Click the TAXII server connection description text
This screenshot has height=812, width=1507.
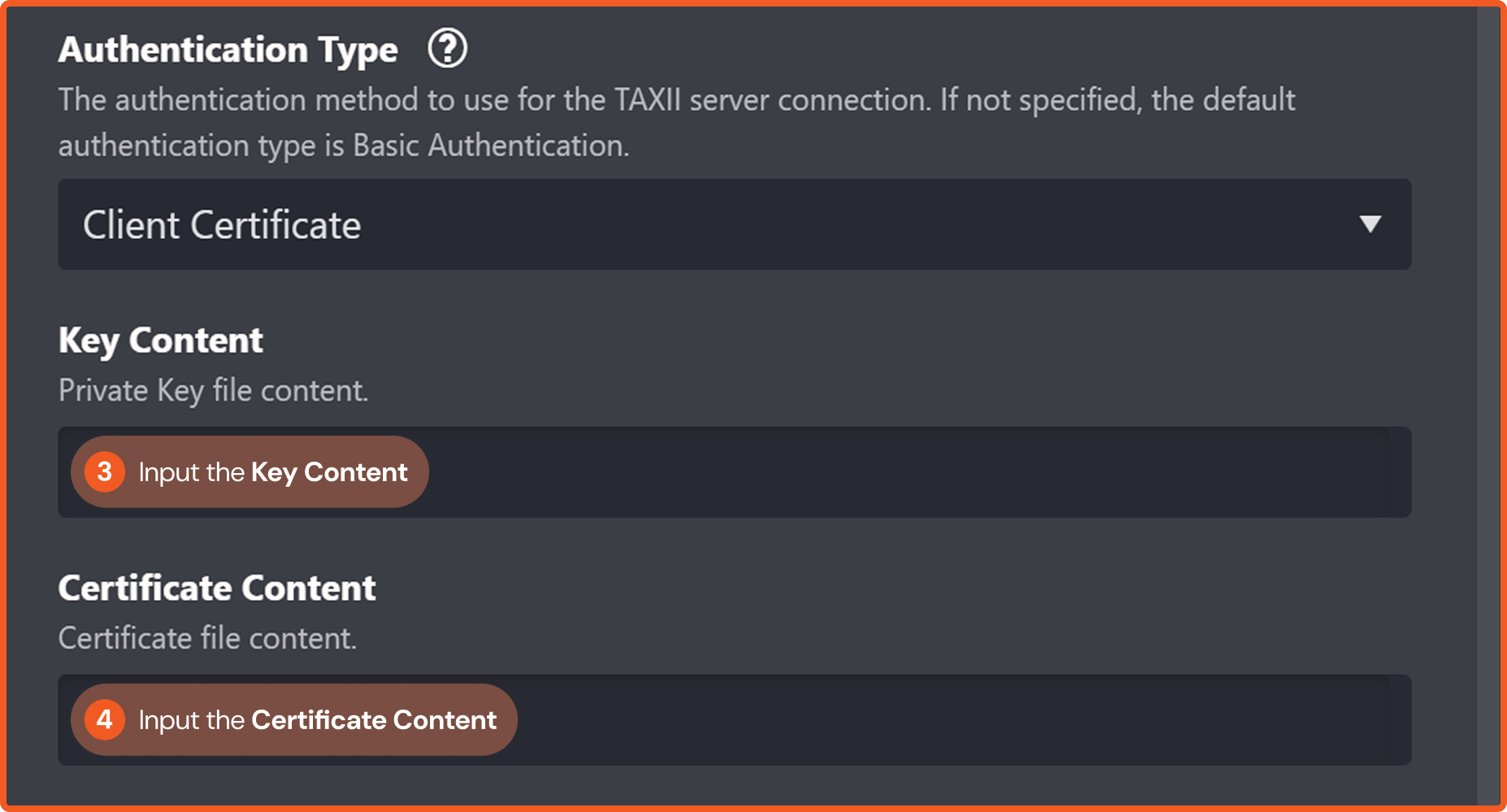click(x=676, y=101)
